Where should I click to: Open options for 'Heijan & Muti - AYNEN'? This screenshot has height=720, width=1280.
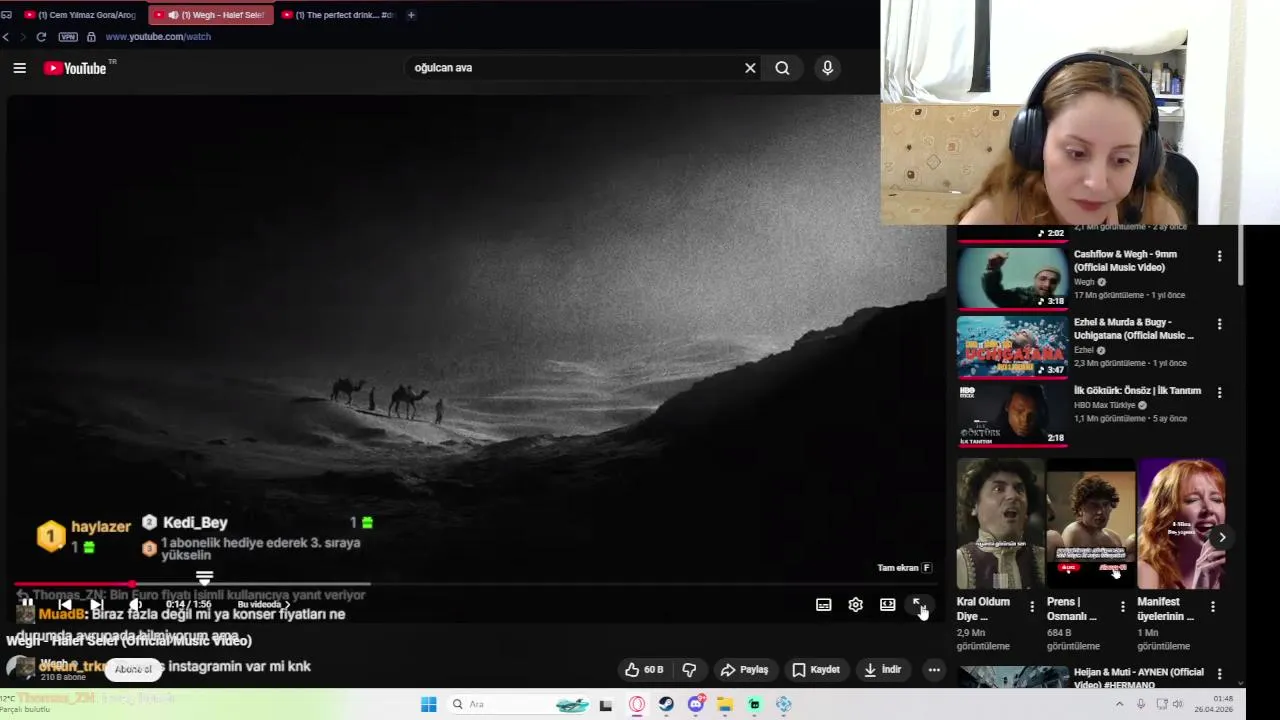[1219, 675]
